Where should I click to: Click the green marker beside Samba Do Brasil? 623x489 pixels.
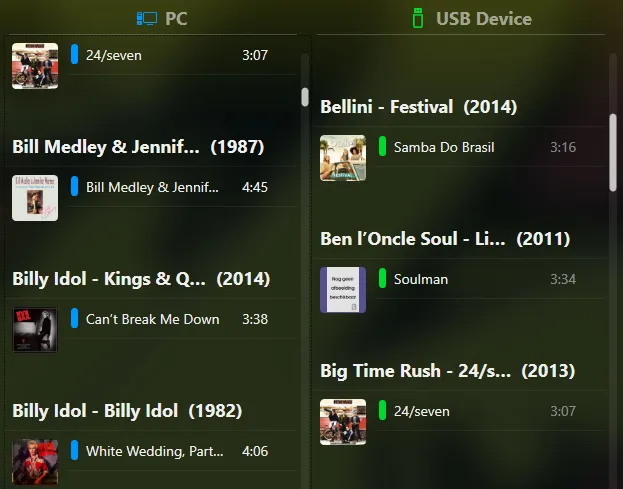pos(382,146)
